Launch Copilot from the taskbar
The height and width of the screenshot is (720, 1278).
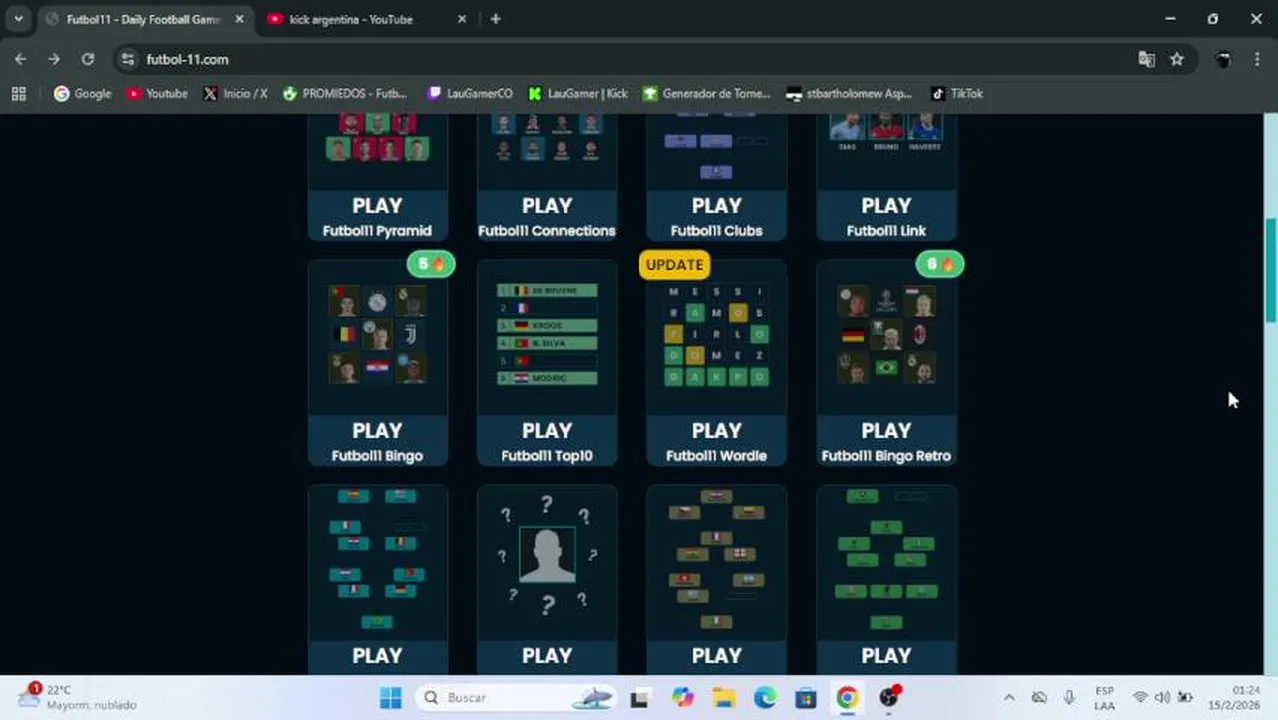pos(683,698)
